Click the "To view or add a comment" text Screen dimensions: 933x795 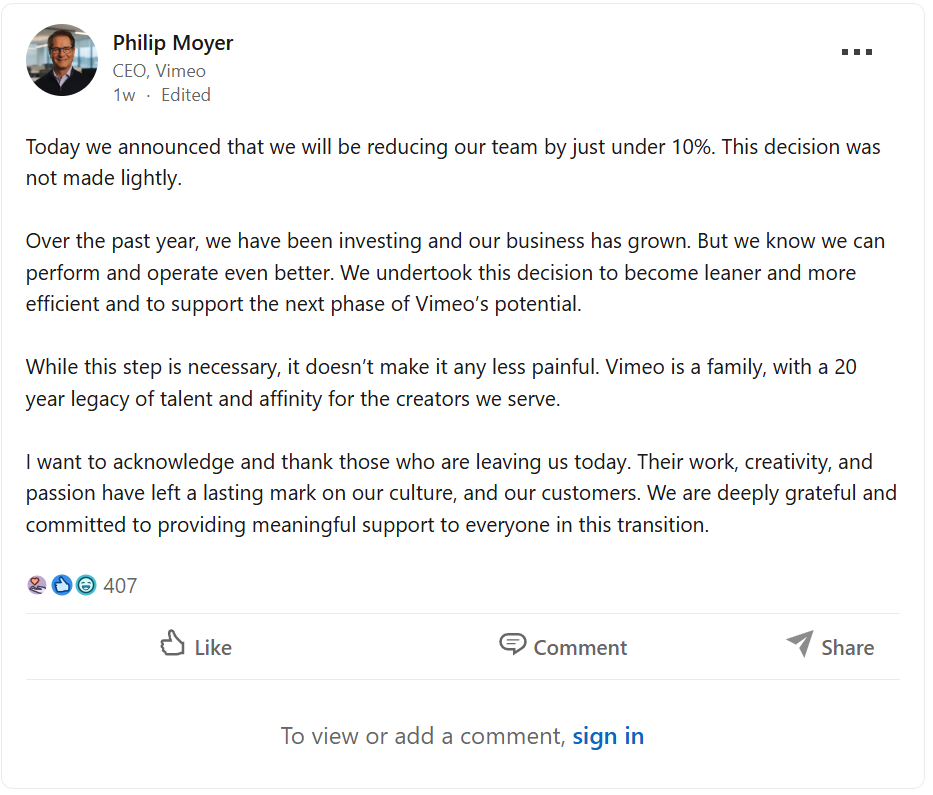click(422, 737)
